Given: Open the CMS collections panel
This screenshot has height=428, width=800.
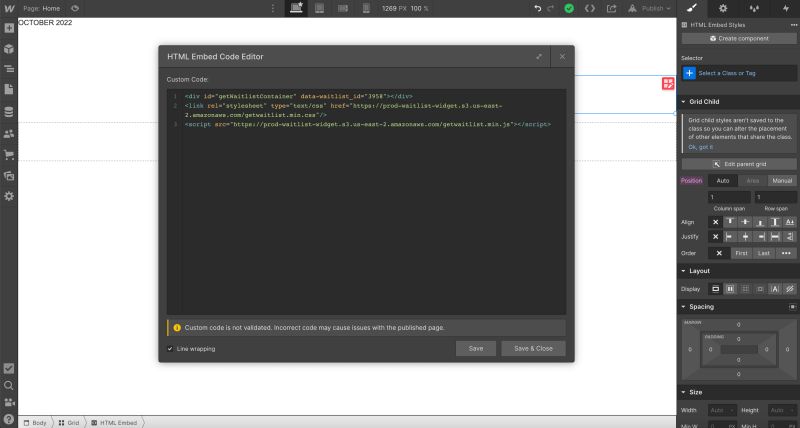Looking at the screenshot, I should (9, 112).
